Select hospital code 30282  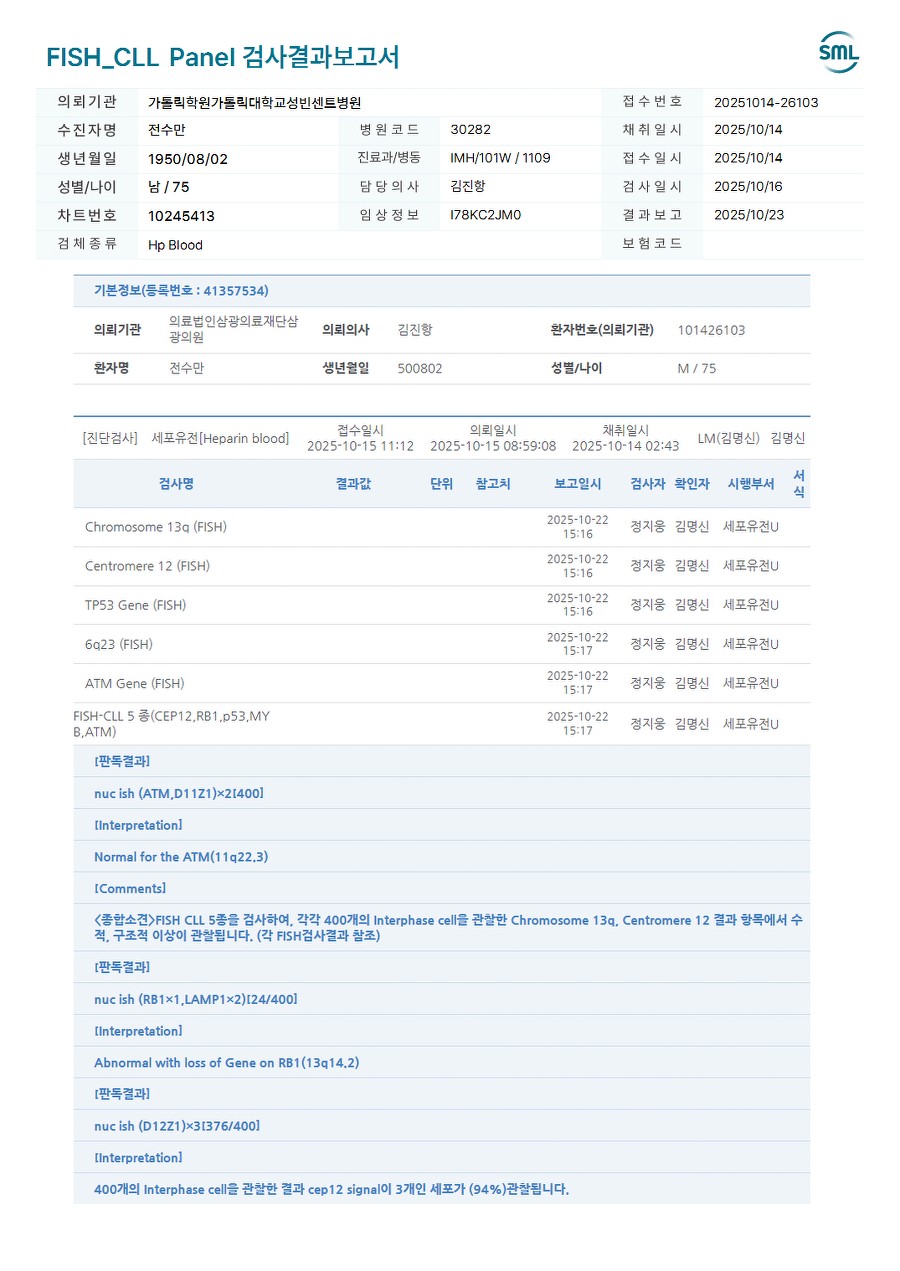[471, 130]
